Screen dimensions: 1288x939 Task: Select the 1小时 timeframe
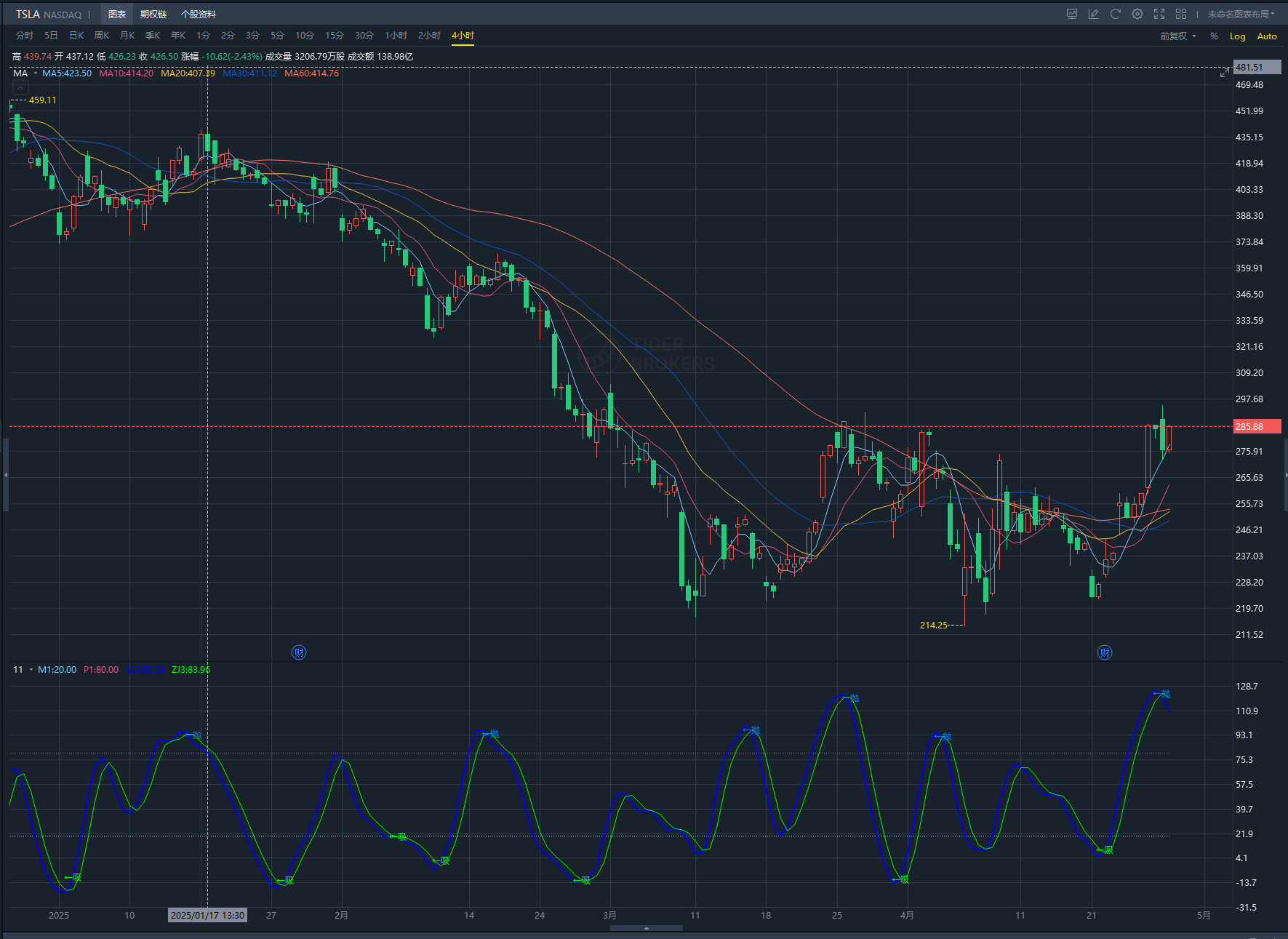tap(396, 36)
